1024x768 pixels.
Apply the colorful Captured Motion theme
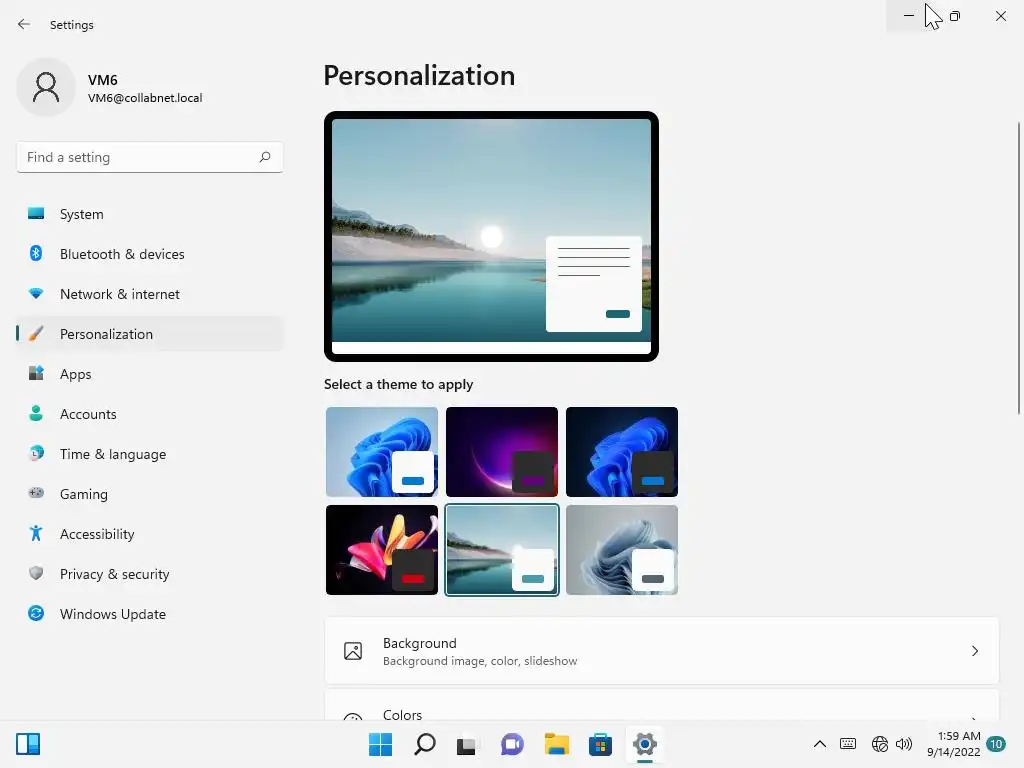(x=382, y=550)
